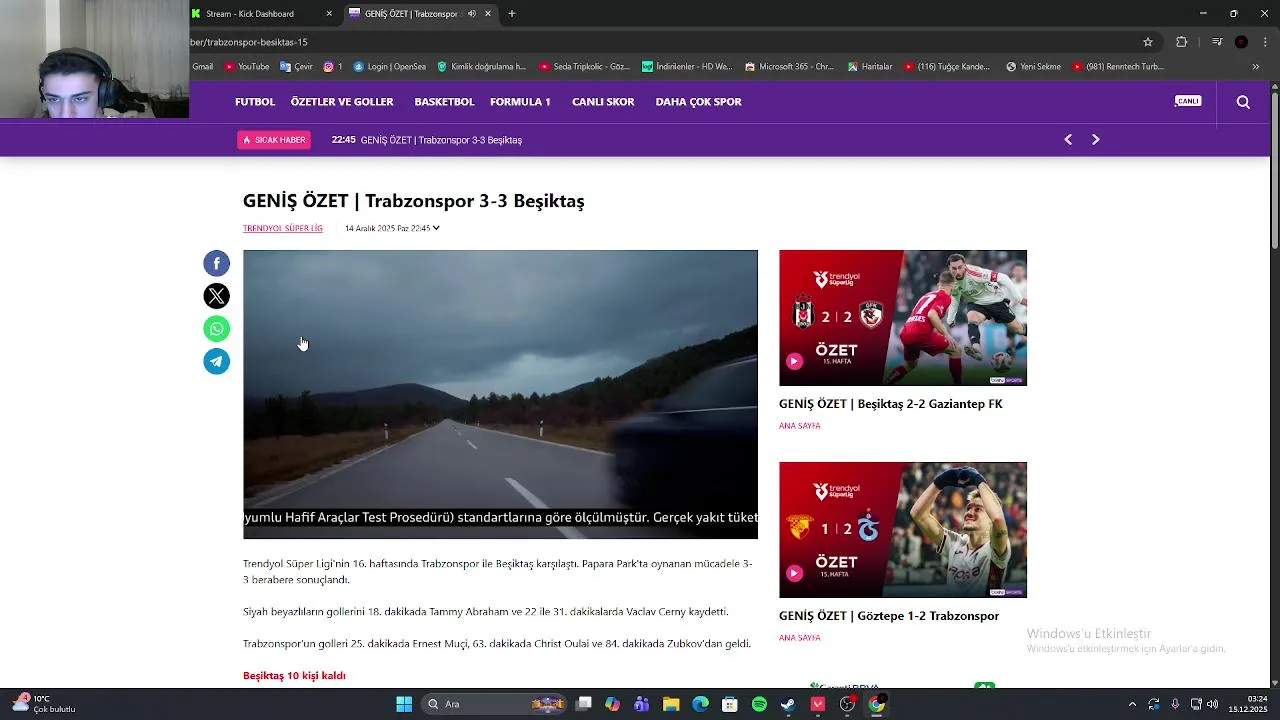Image resolution: width=1280 pixels, height=720 pixels.
Task: Open Göztepe 1-2 Trabzonspor thumbnail
Action: point(903,530)
